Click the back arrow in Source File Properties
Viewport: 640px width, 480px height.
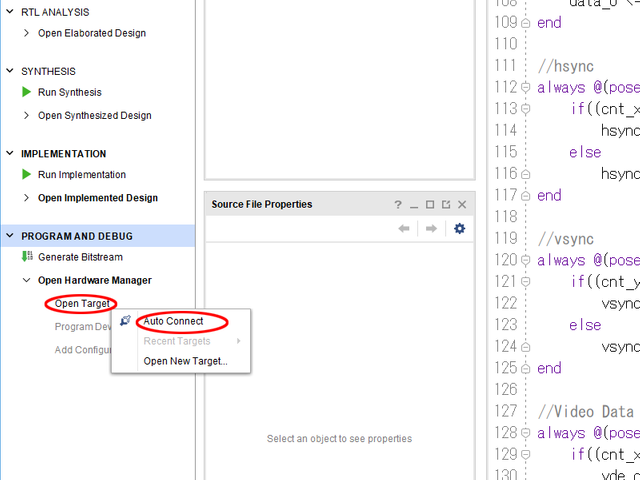point(404,228)
